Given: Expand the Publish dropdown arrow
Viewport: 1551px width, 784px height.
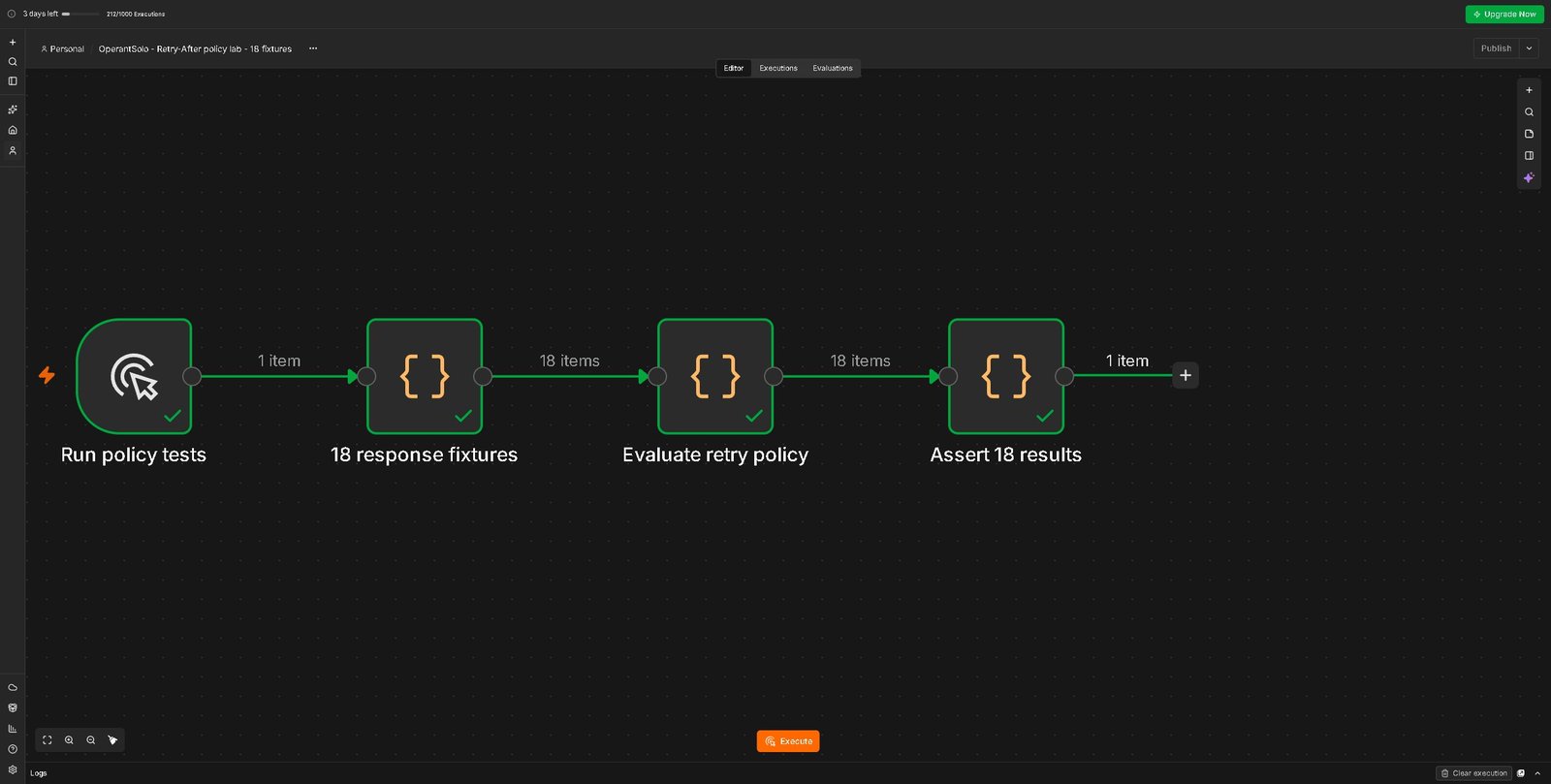Looking at the screenshot, I should pyautogui.click(x=1529, y=48).
